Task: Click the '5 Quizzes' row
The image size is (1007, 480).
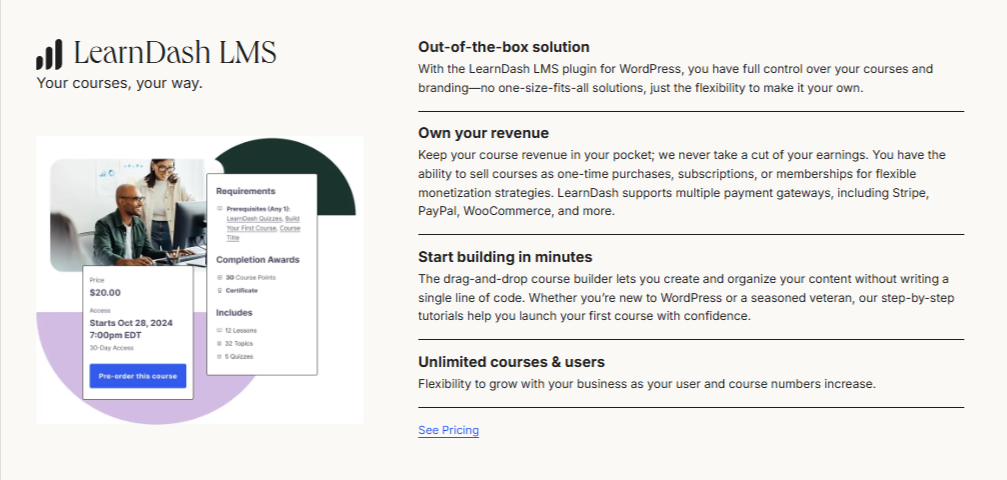Action: click(234, 356)
